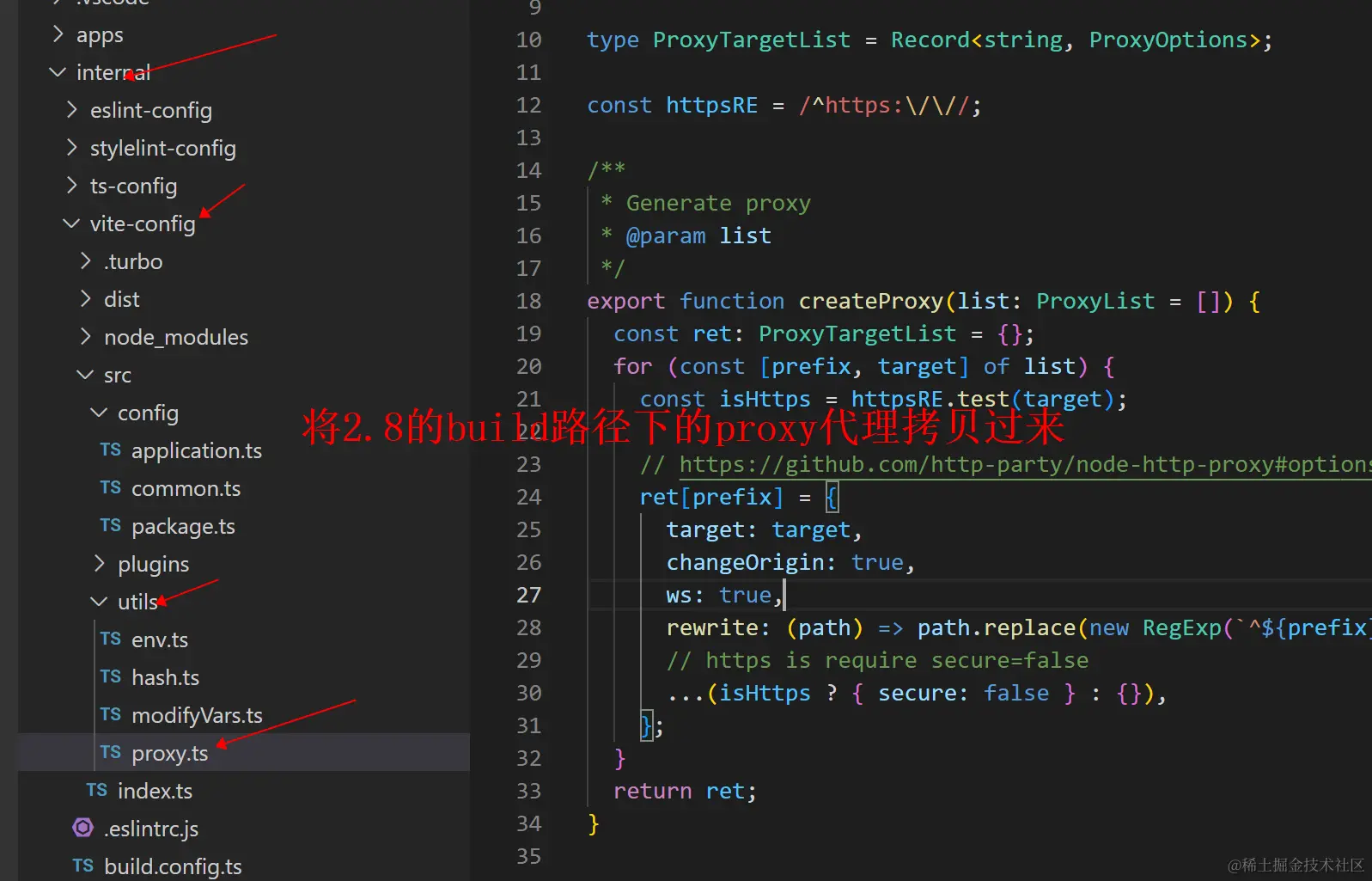This screenshot has width=1372, height=881.
Task: Open build.config.ts file
Action: coord(173,866)
